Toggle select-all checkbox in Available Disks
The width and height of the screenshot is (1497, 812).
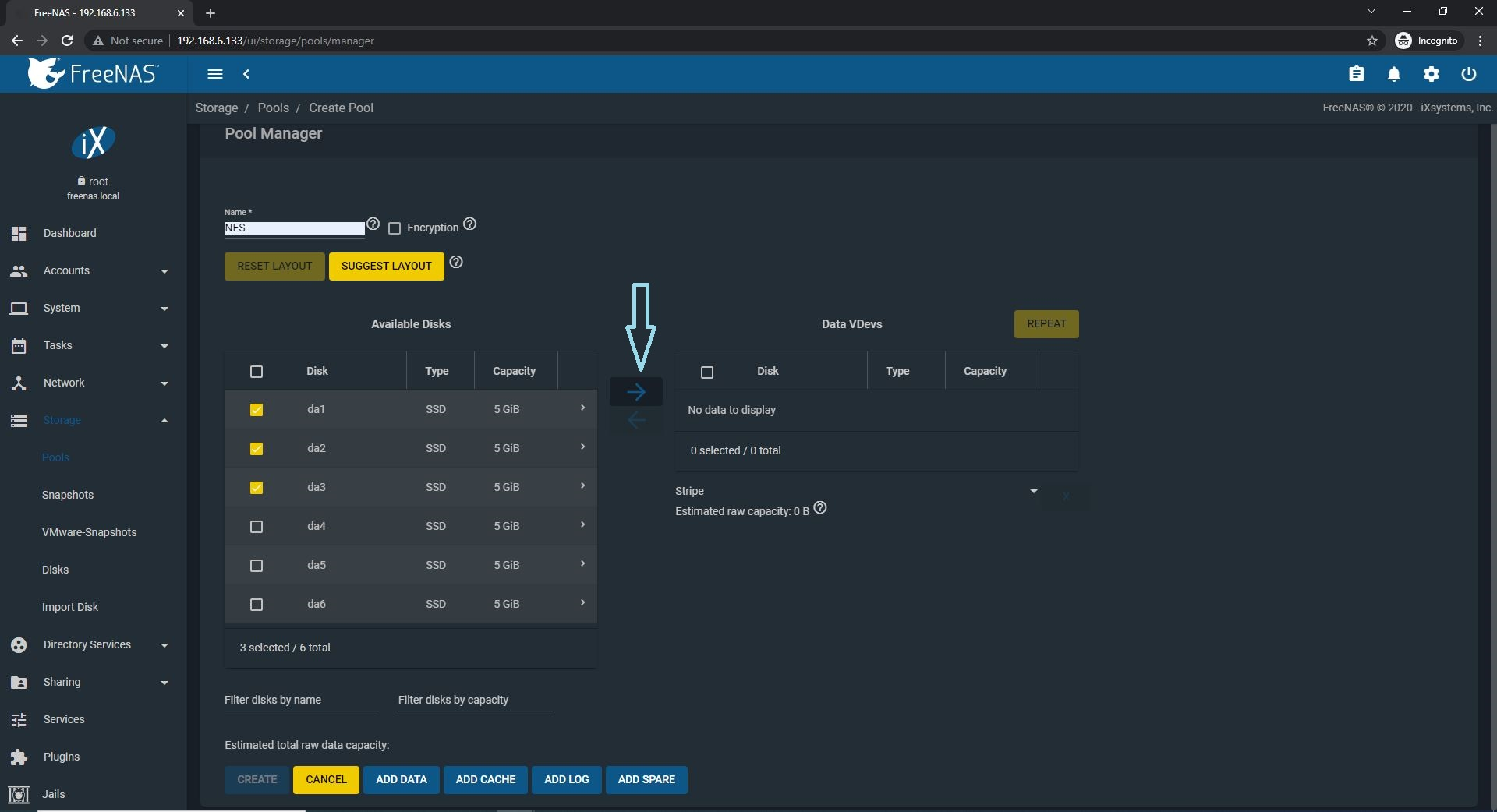257,372
